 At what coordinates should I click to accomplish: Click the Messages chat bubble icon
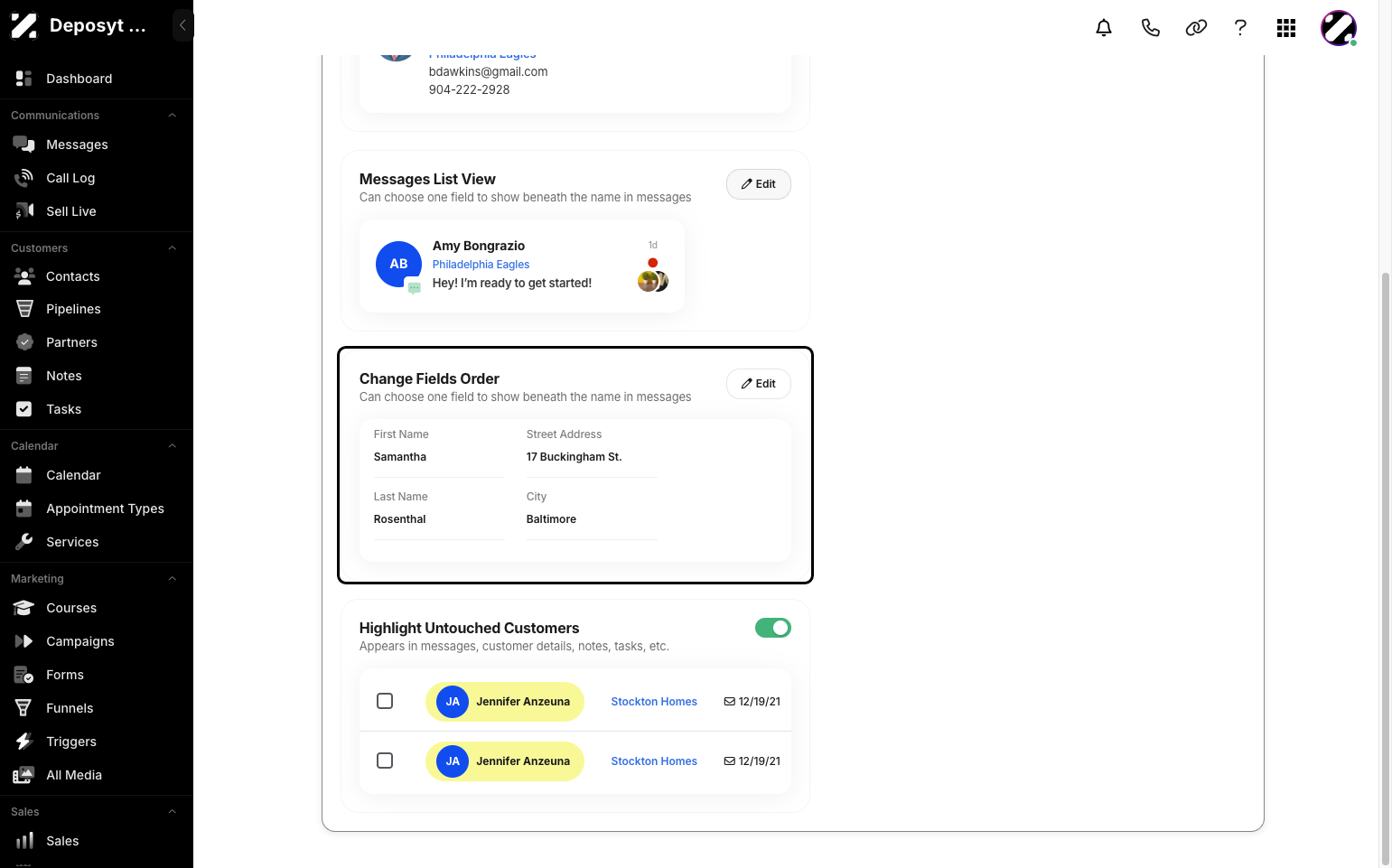point(24,145)
